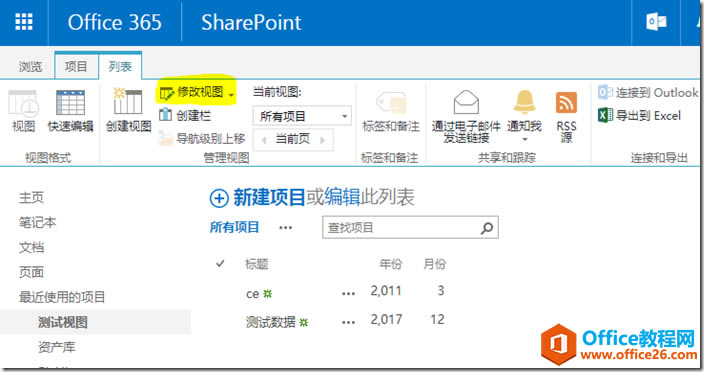Click the 新建项目 link
Screen dimensions: 704x372
tap(268, 197)
